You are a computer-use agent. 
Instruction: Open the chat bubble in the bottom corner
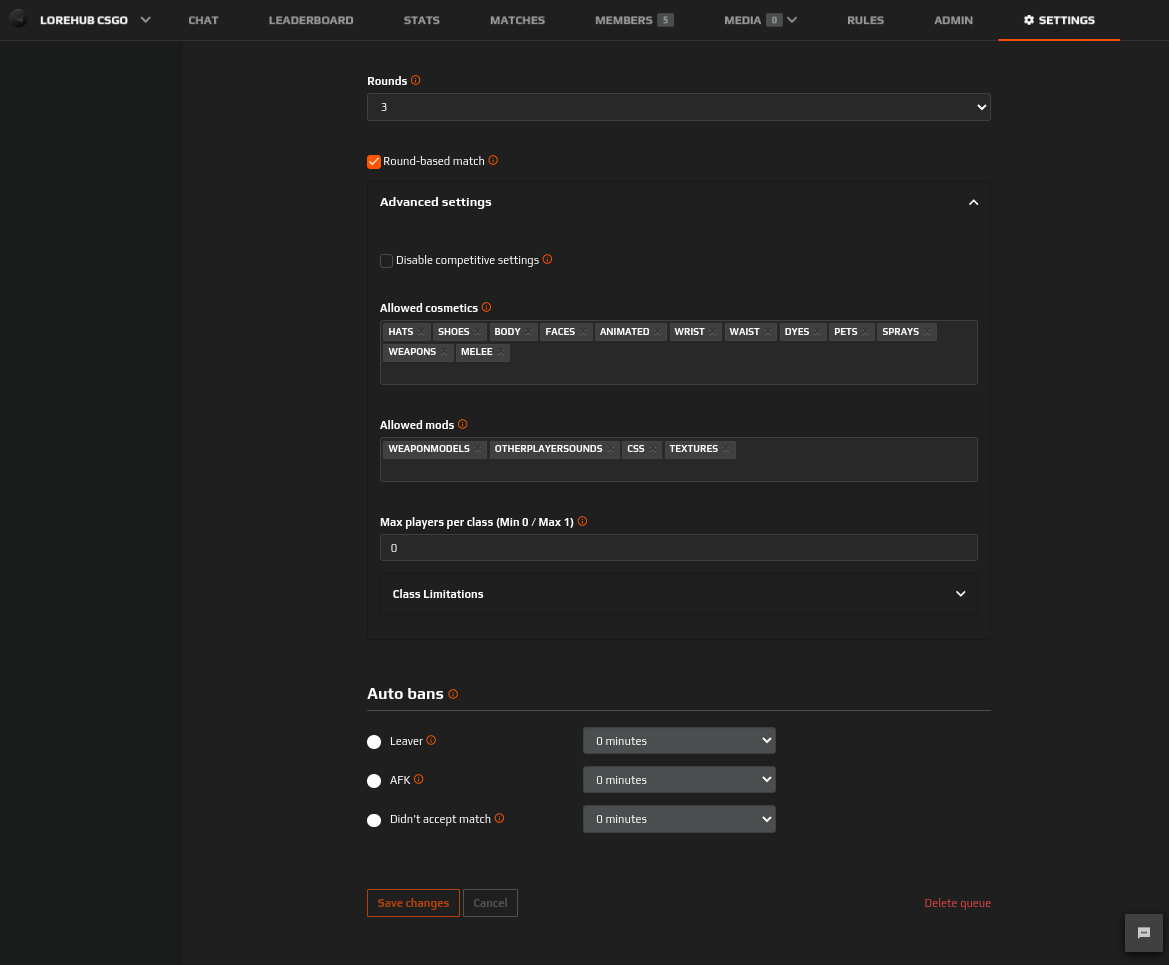(1143, 933)
